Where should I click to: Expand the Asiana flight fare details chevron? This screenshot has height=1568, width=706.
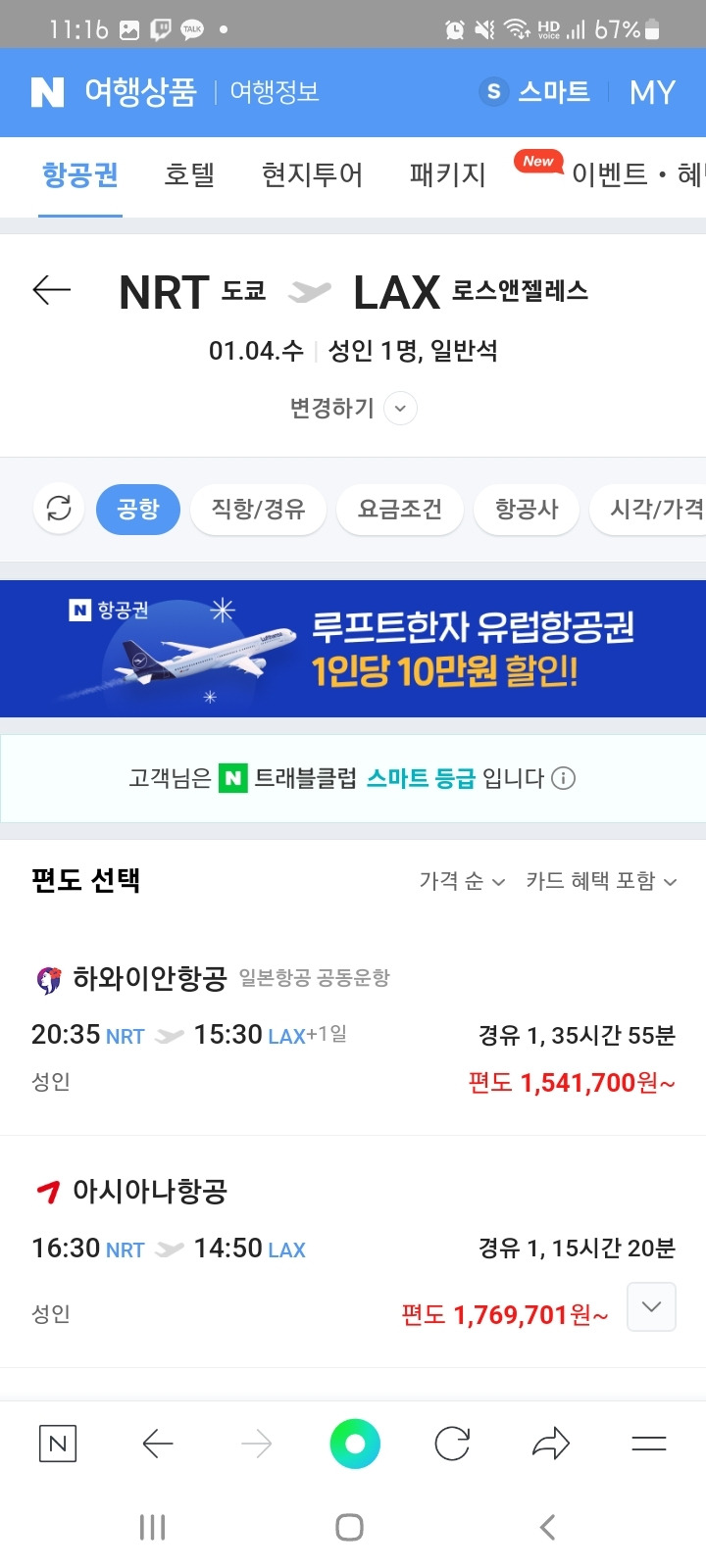[651, 1306]
